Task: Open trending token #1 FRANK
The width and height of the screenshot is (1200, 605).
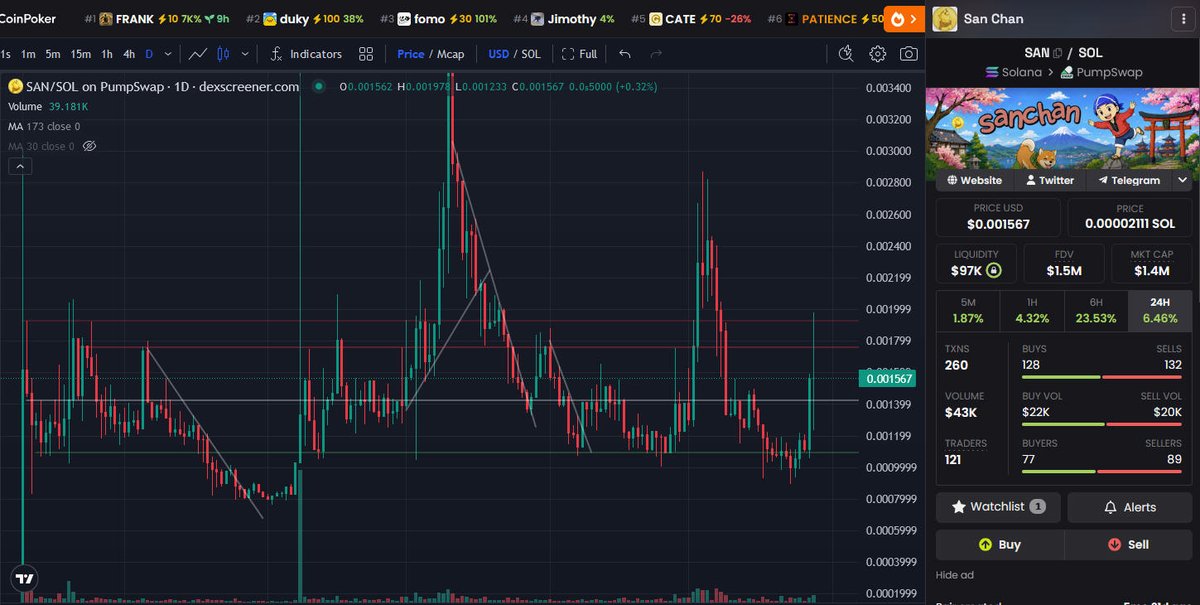Action: pyautogui.click(x=157, y=19)
